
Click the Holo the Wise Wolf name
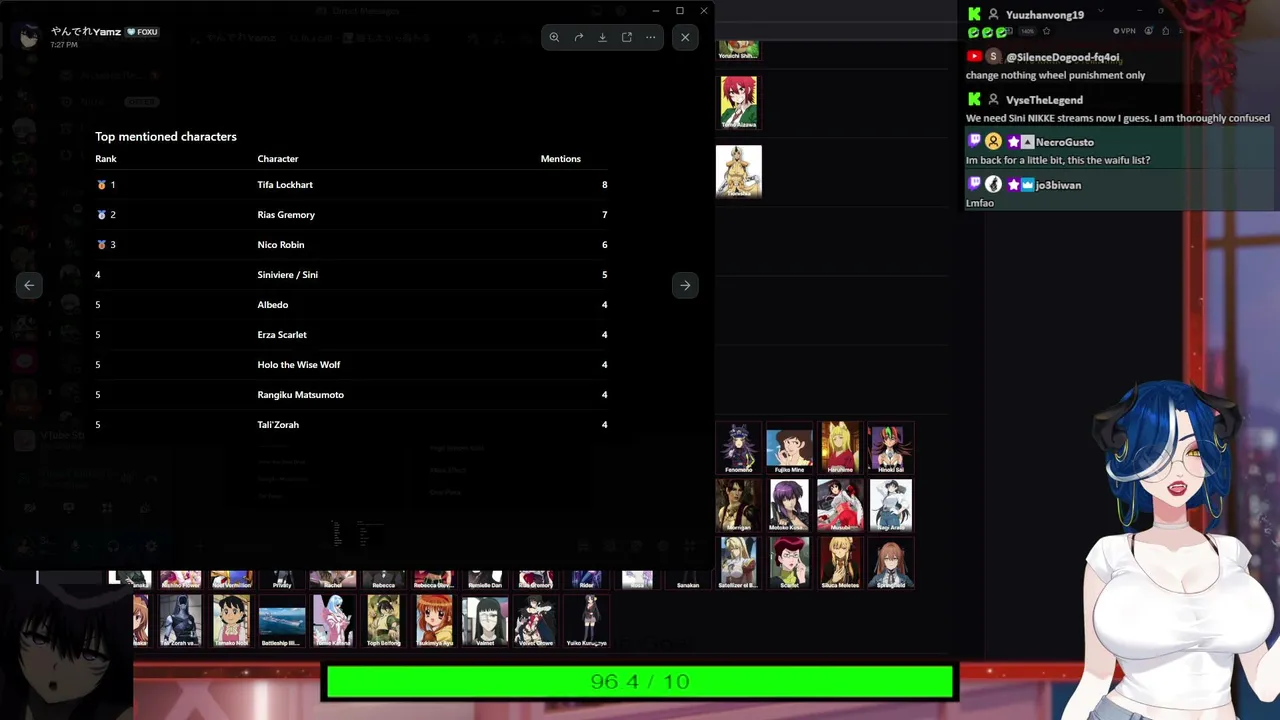click(x=299, y=365)
